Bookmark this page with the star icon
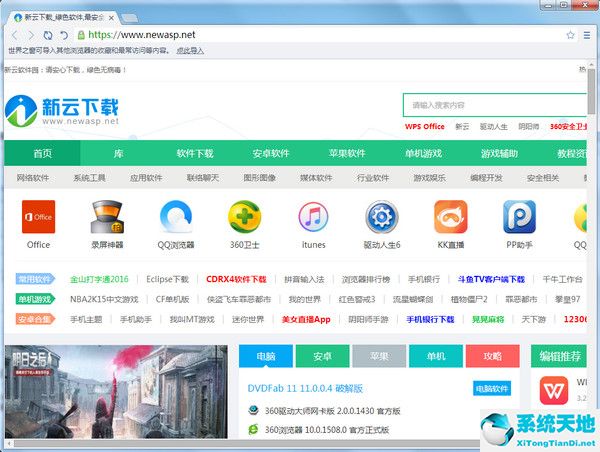Screen dimensions: 600x452 point(570,35)
